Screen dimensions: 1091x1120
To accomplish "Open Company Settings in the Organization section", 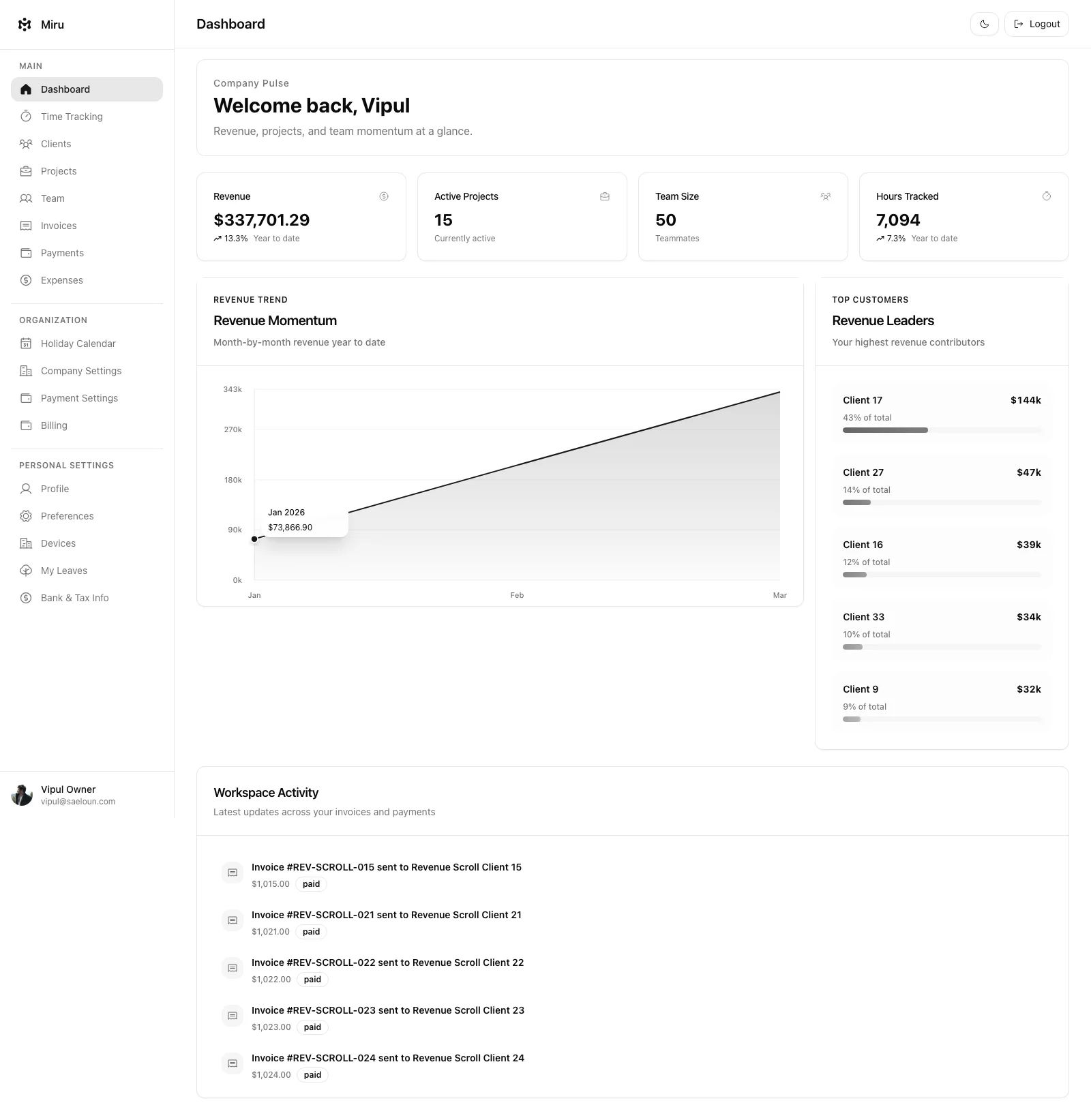I will click(x=80, y=371).
